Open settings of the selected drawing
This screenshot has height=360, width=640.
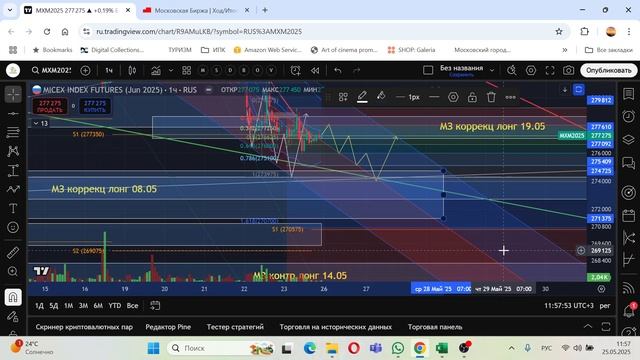click(453, 97)
